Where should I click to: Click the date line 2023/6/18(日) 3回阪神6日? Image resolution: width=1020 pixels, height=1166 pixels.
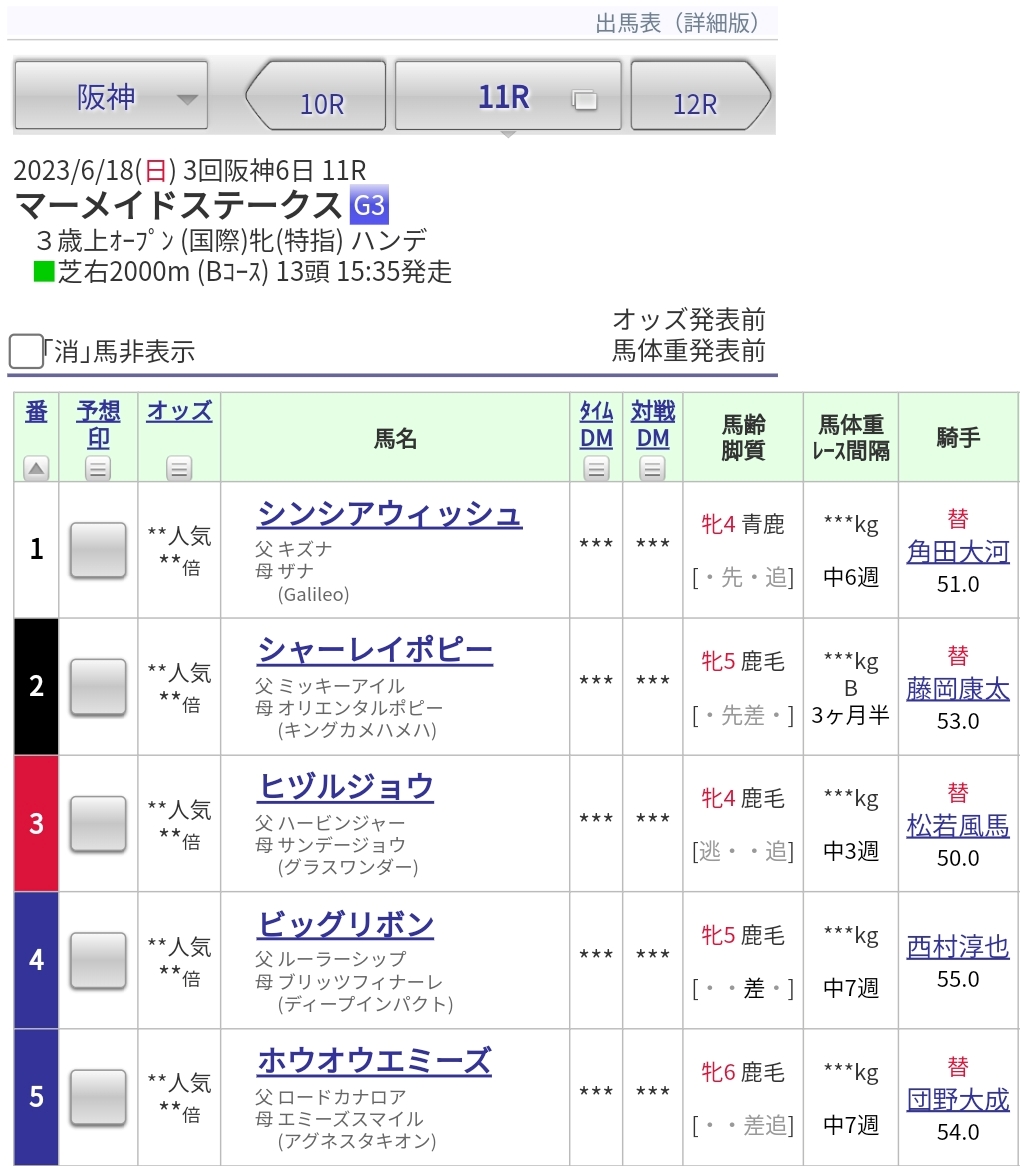pyautogui.click(x=164, y=170)
